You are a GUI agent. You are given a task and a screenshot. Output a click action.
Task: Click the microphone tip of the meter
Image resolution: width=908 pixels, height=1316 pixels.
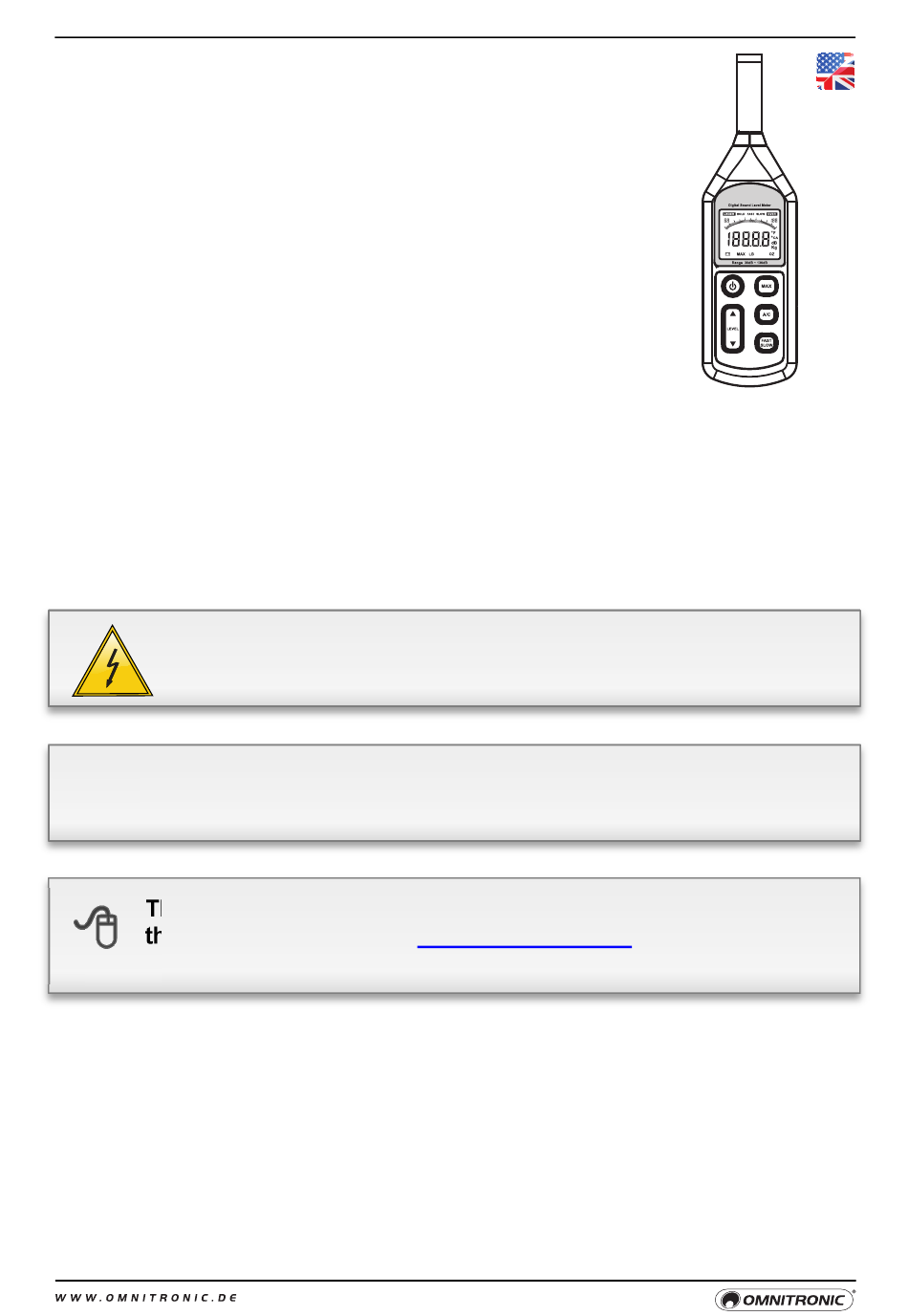(749, 92)
